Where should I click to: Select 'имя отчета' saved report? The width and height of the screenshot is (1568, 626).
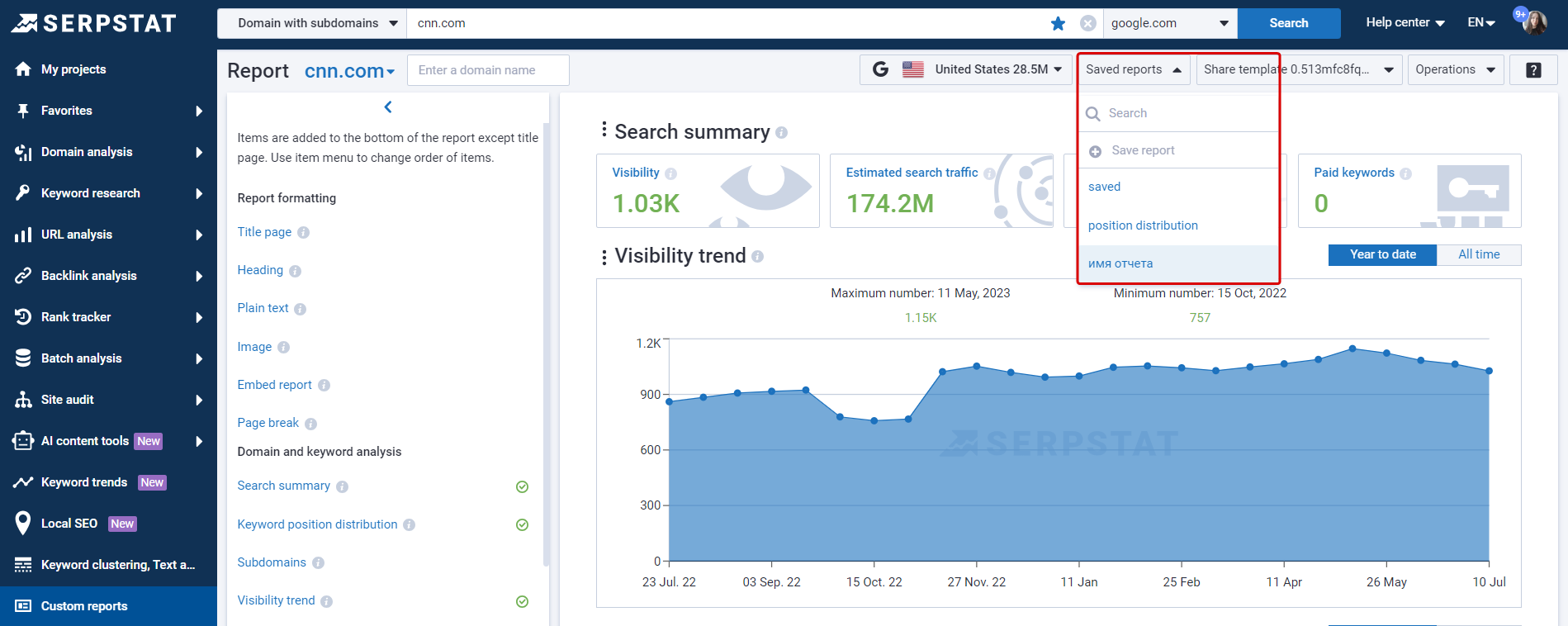pos(1179,263)
